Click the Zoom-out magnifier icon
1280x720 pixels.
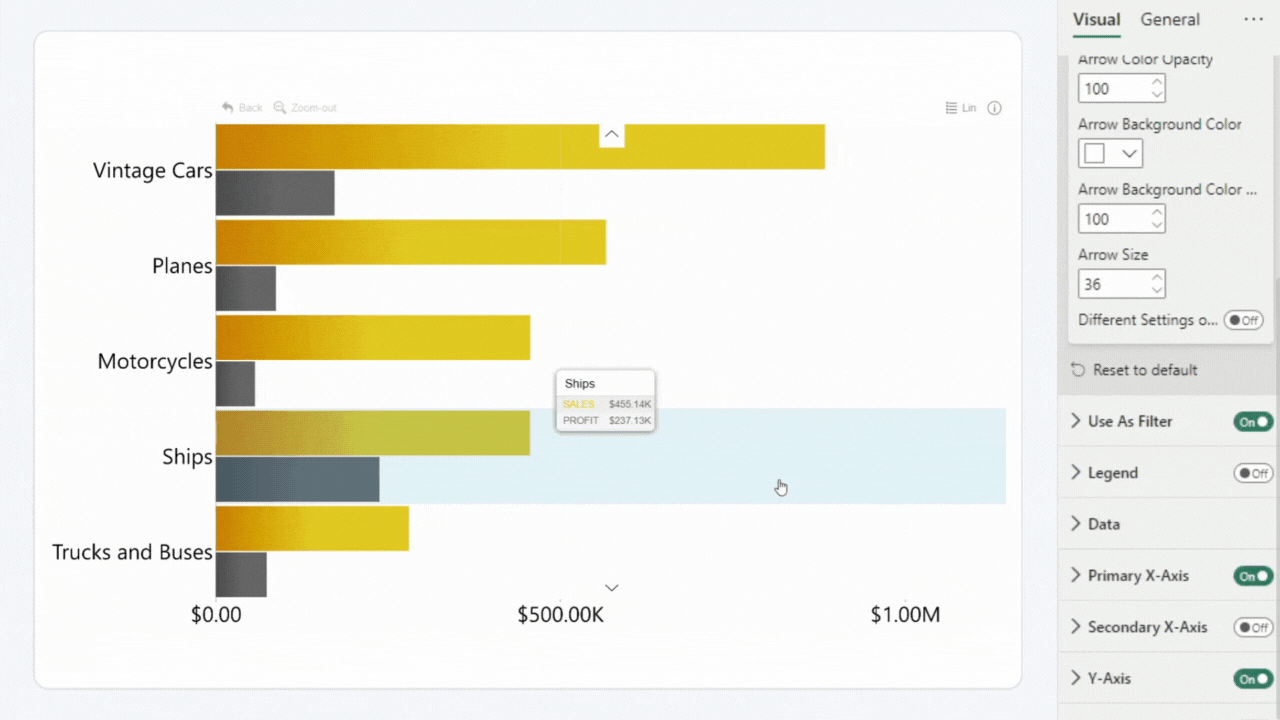pyautogui.click(x=280, y=108)
